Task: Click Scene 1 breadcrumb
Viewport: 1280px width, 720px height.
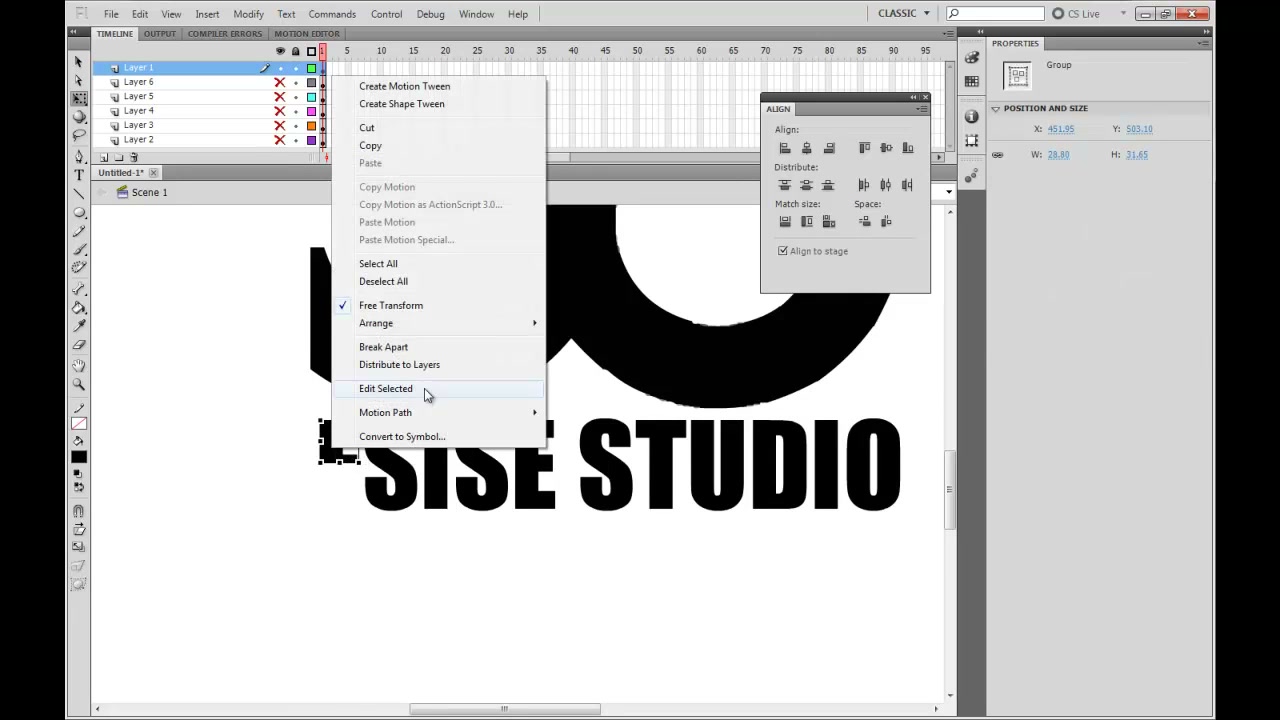Action: [142, 192]
